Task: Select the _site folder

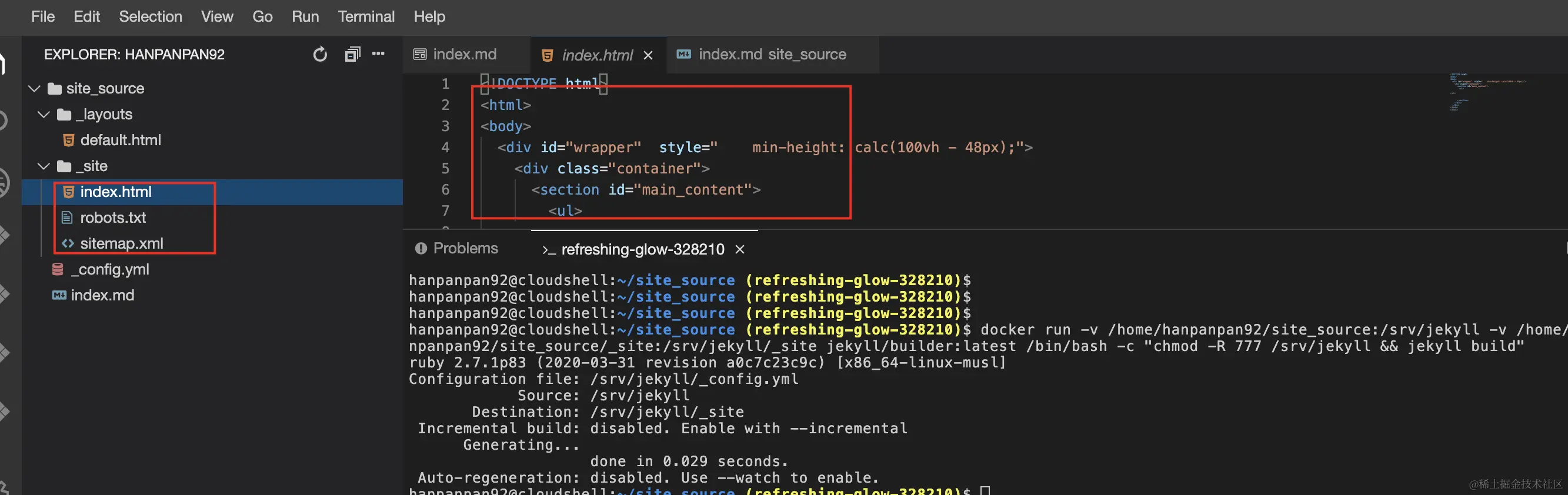Action: (x=91, y=166)
